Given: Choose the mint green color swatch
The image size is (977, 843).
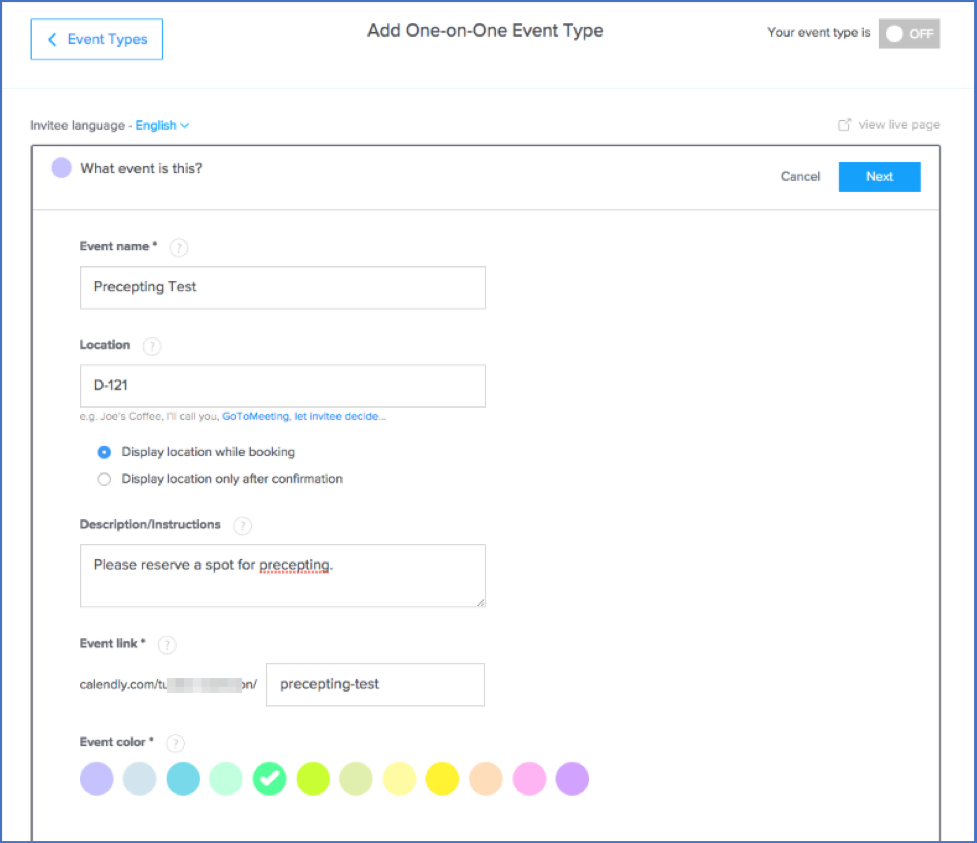Looking at the screenshot, I should [x=226, y=779].
